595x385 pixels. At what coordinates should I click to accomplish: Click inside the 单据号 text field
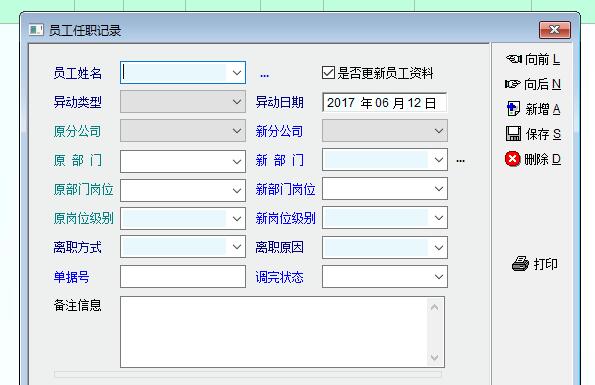[183, 277]
